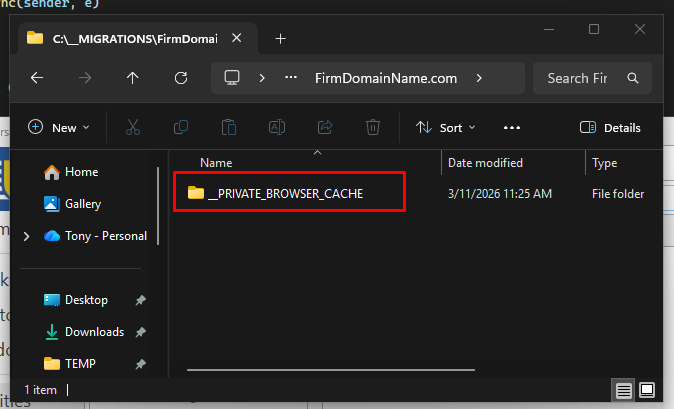Toggle the Details pane button
Image resolution: width=674 pixels, height=409 pixels.
610,127
